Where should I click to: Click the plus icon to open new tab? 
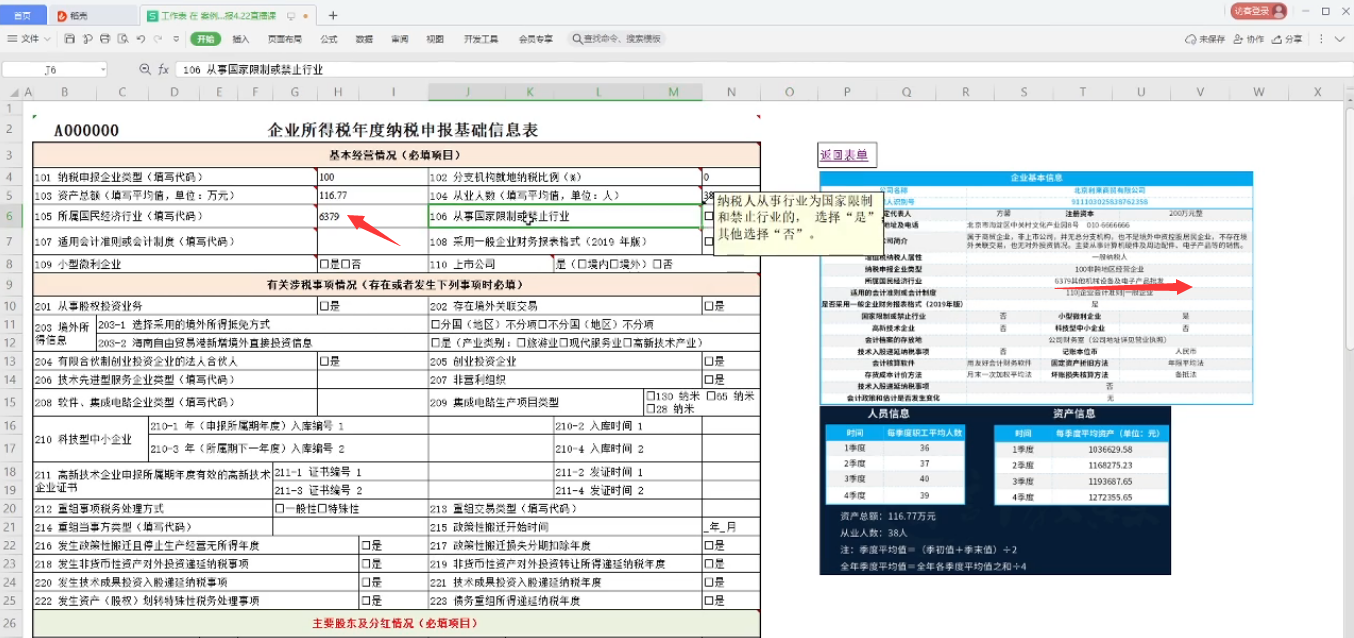coord(333,15)
